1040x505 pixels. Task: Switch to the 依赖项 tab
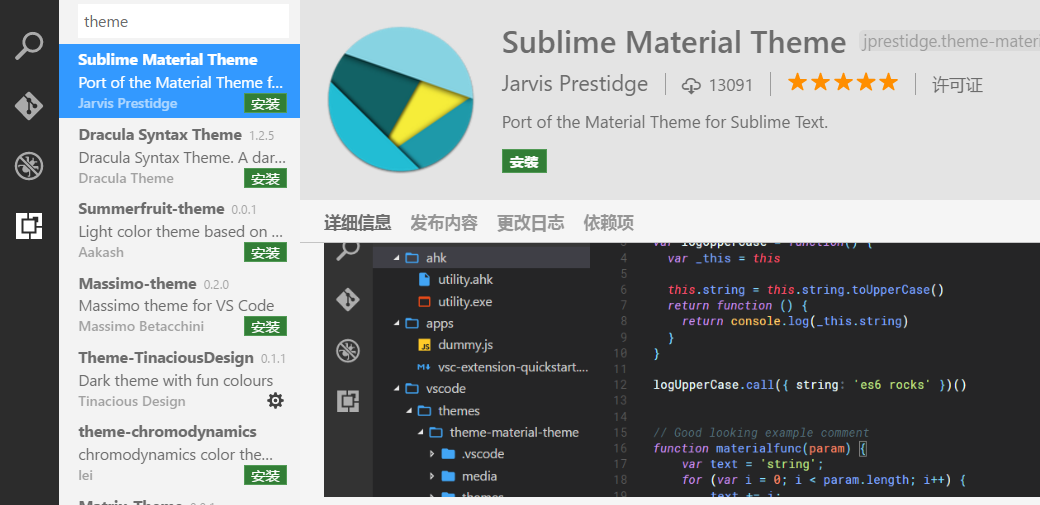pyautogui.click(x=608, y=222)
